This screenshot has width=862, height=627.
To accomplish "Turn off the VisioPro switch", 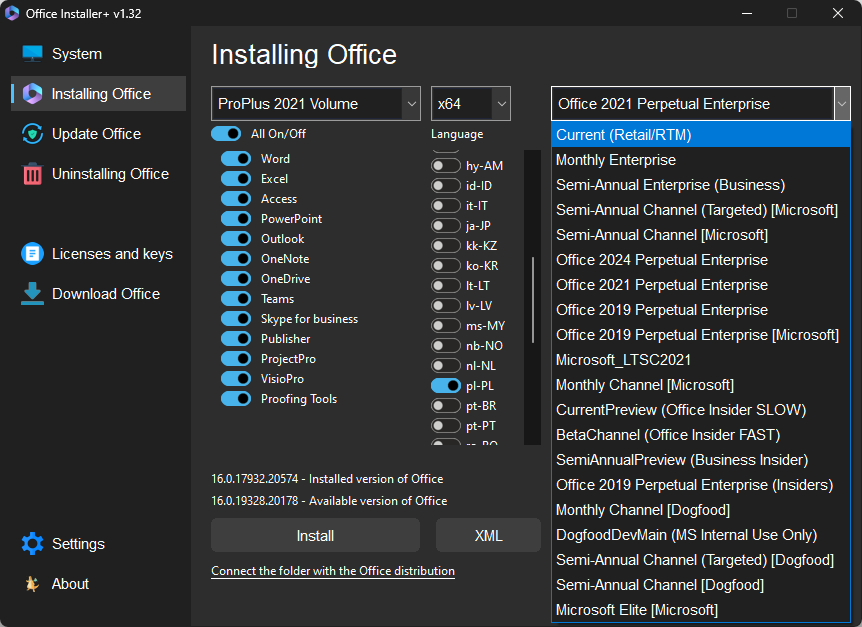I will tap(236, 379).
